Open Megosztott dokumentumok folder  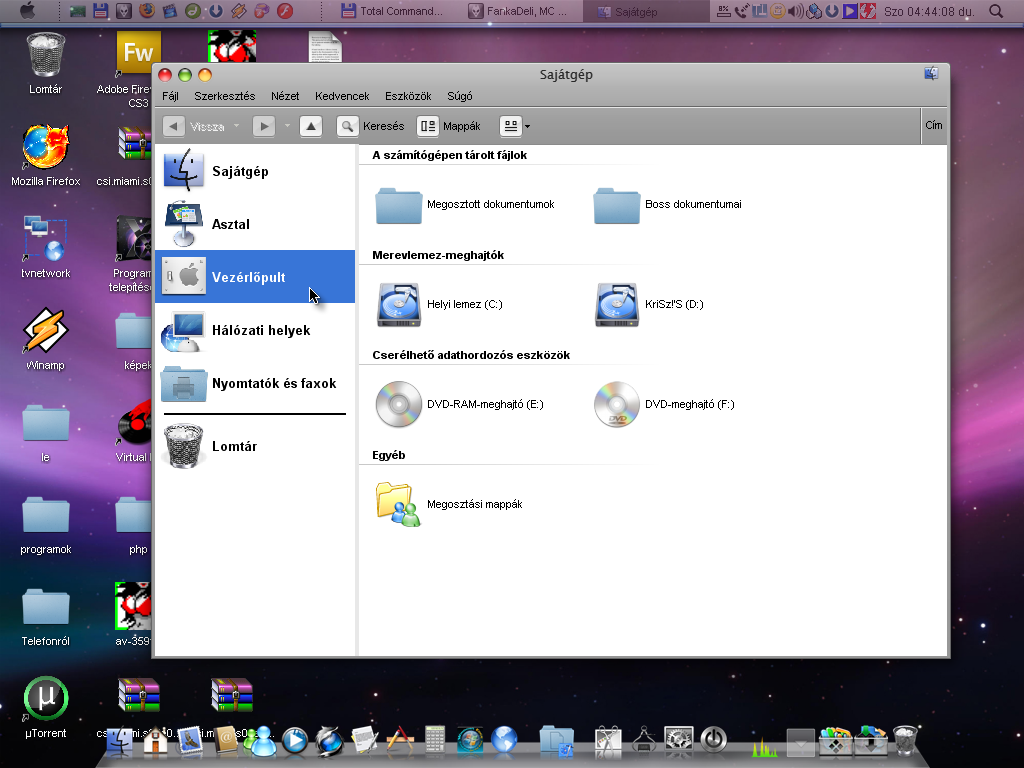(465, 205)
